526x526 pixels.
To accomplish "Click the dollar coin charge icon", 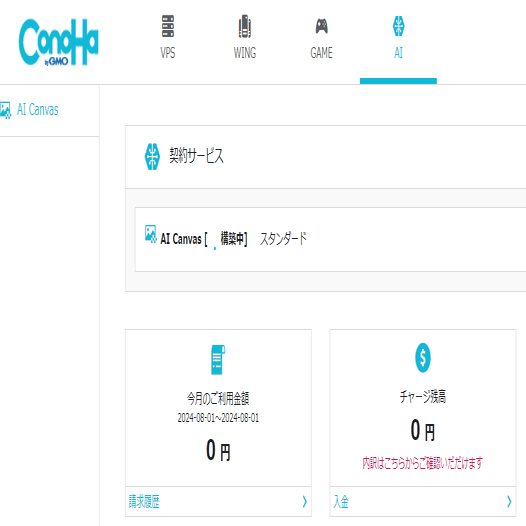I will pyautogui.click(x=423, y=358).
